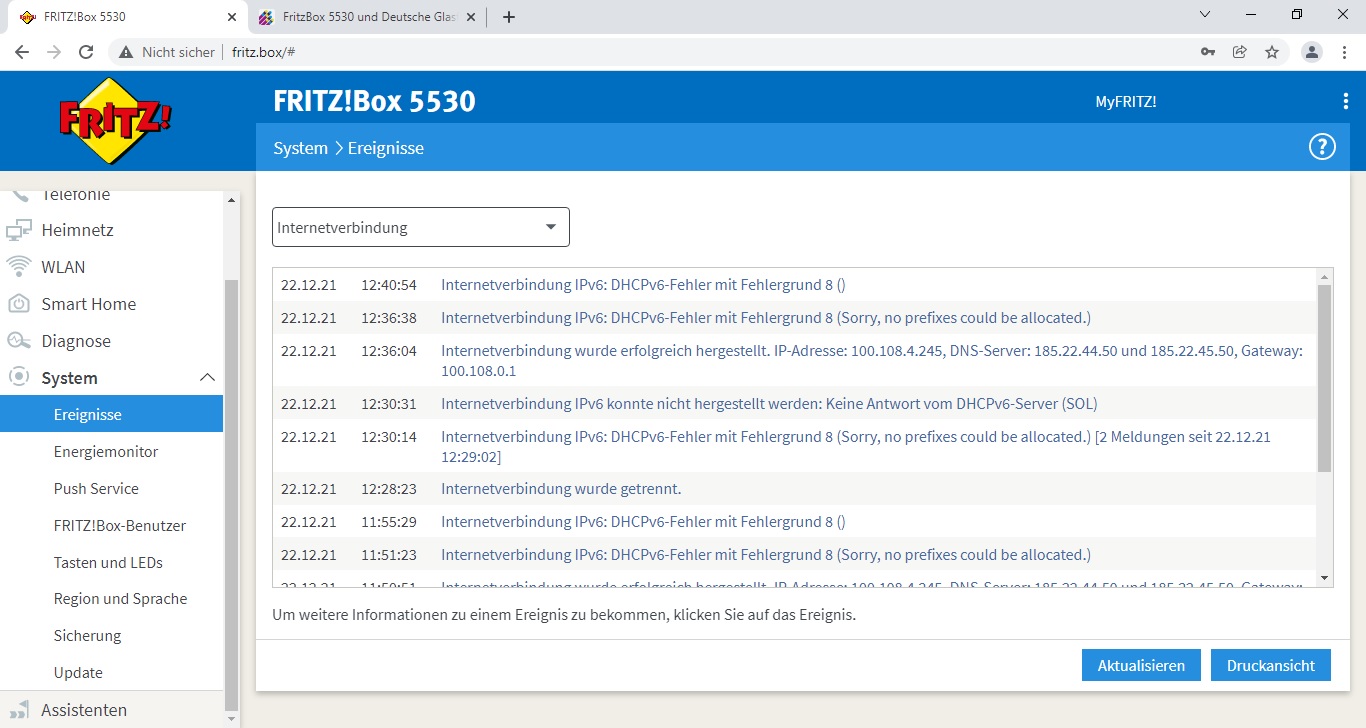Click the Druckansicht button
This screenshot has height=728, width=1366.
pos(1271,665)
